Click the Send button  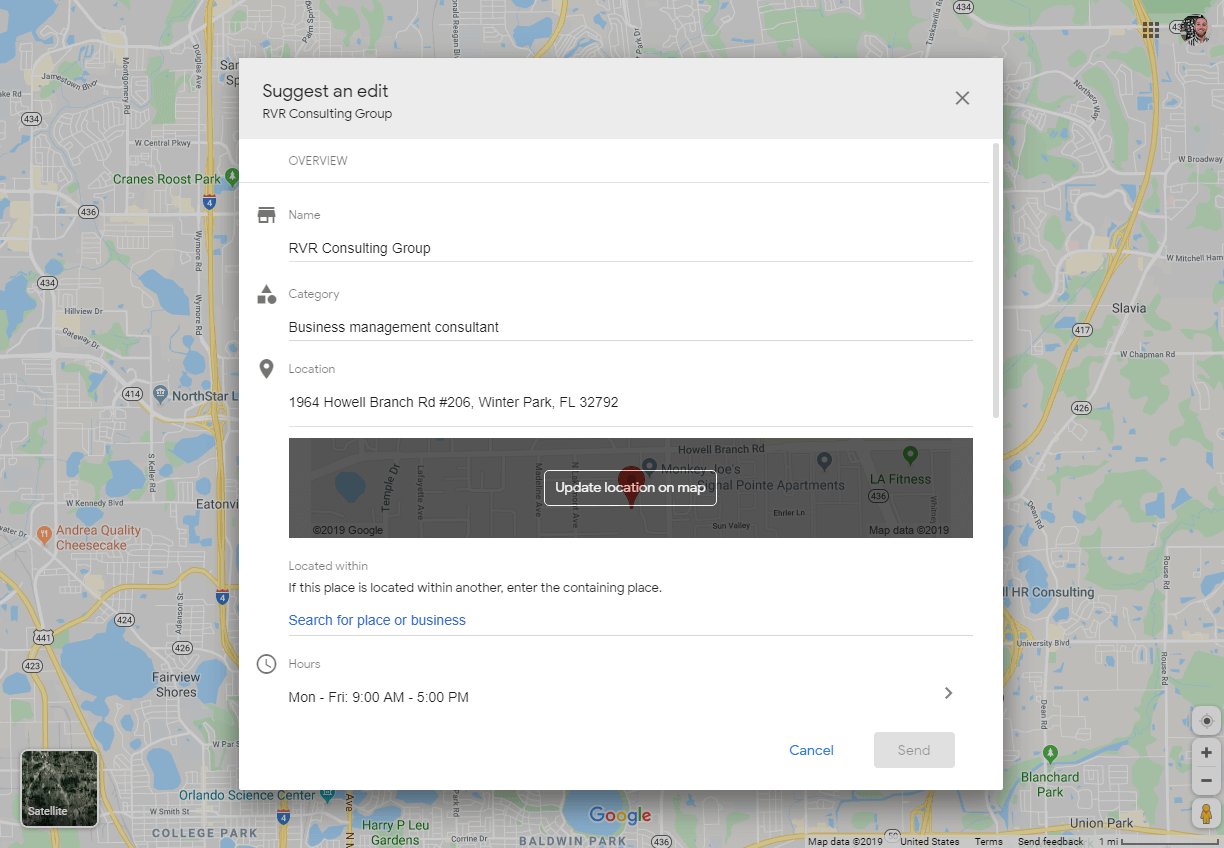point(913,750)
